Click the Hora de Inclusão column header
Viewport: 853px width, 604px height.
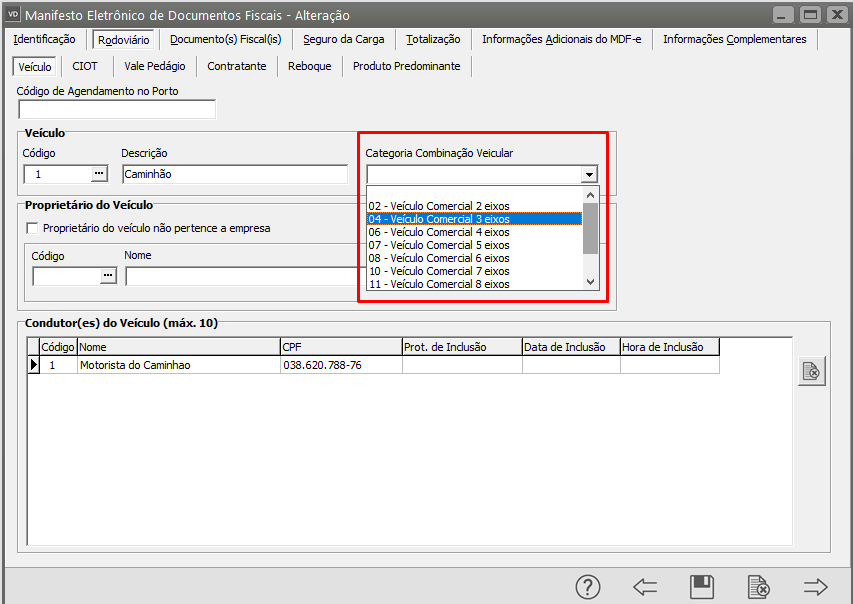[670, 347]
